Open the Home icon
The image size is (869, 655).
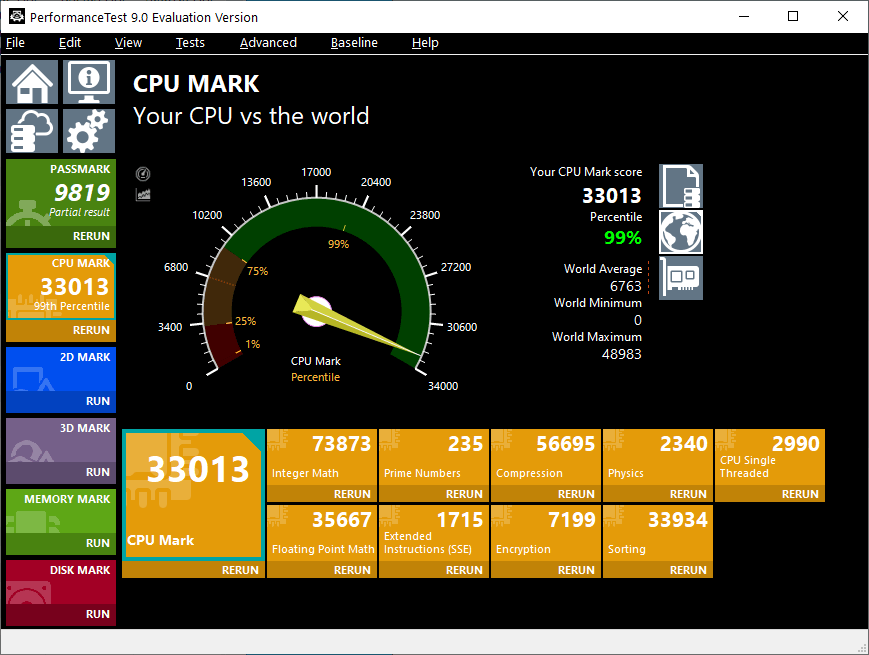[x=32, y=82]
